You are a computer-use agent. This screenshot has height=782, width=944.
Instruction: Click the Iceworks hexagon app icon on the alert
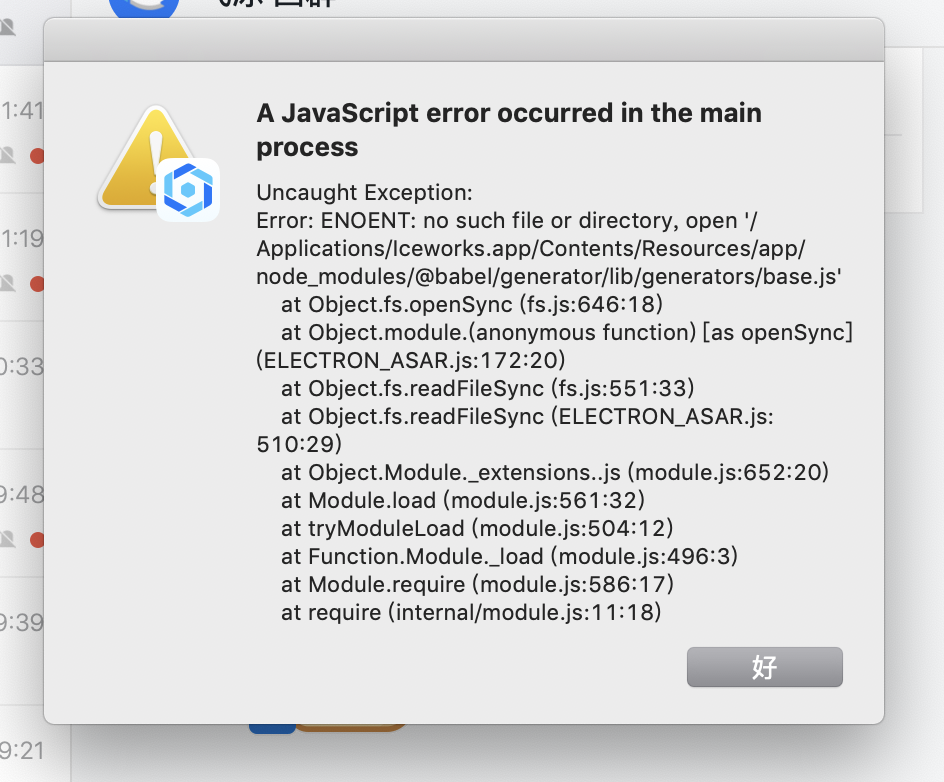point(187,189)
